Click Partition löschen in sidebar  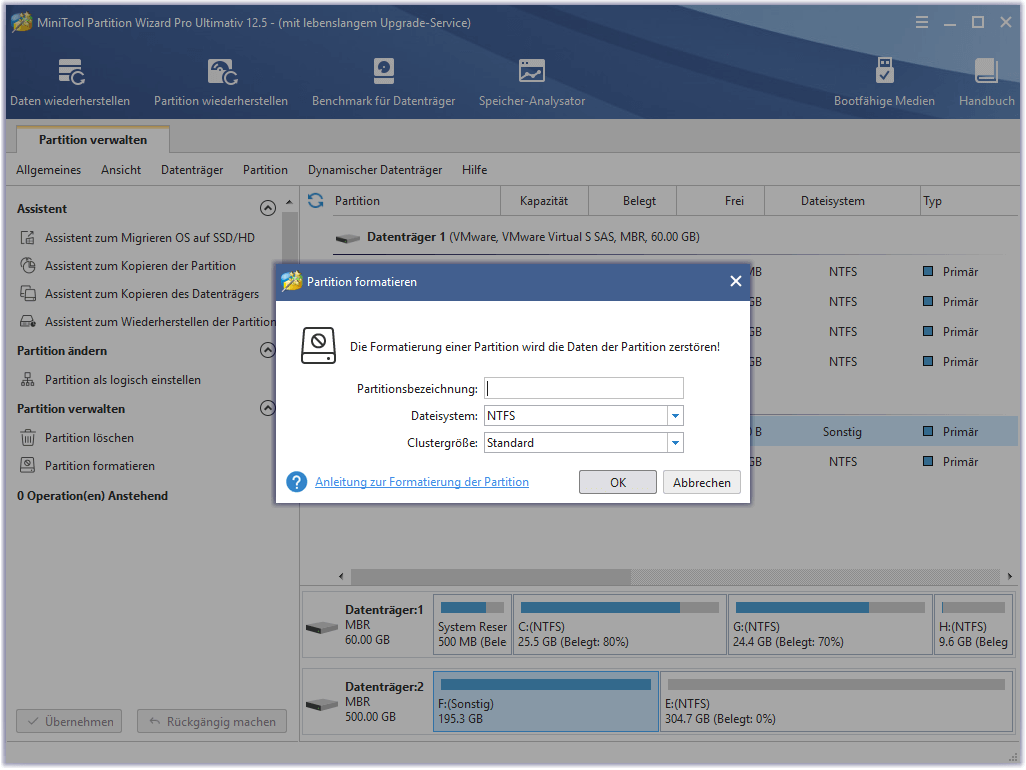click(x=89, y=438)
